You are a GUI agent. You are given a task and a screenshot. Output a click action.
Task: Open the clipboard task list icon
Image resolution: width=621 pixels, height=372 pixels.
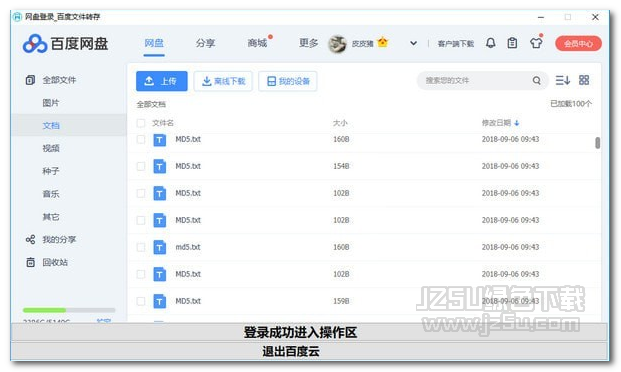coord(512,43)
